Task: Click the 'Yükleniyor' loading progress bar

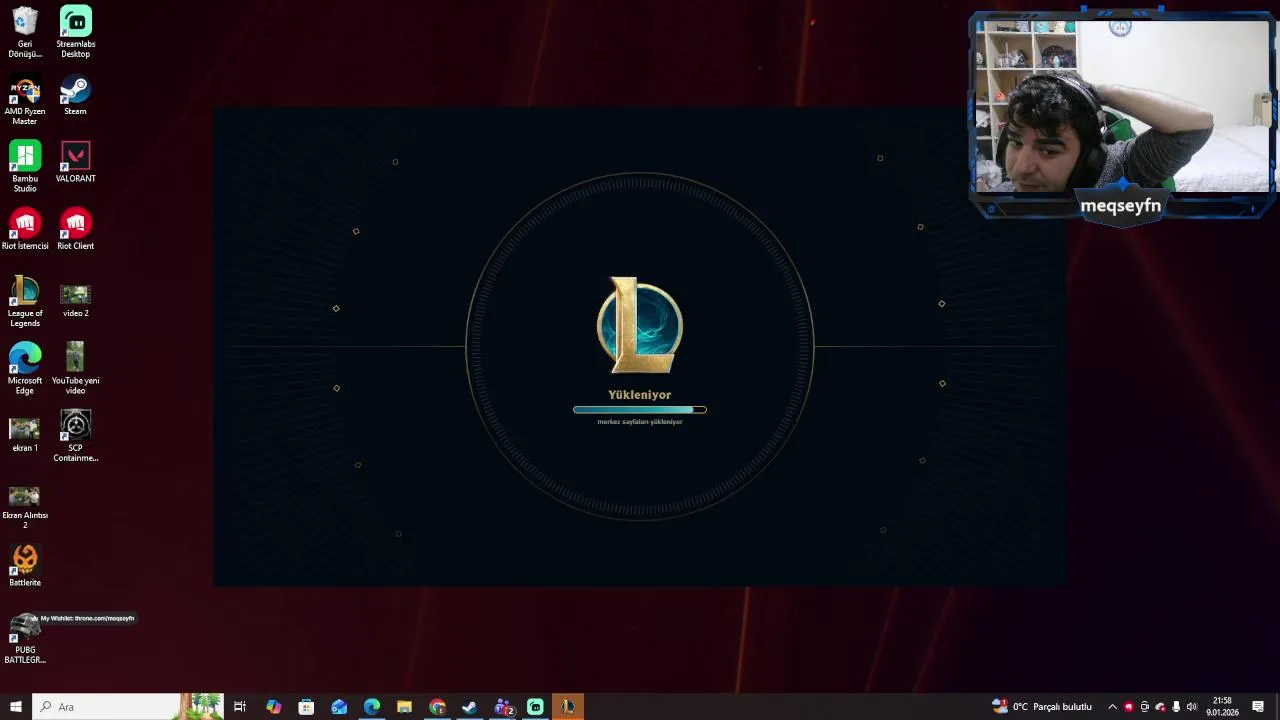Action: click(x=640, y=410)
